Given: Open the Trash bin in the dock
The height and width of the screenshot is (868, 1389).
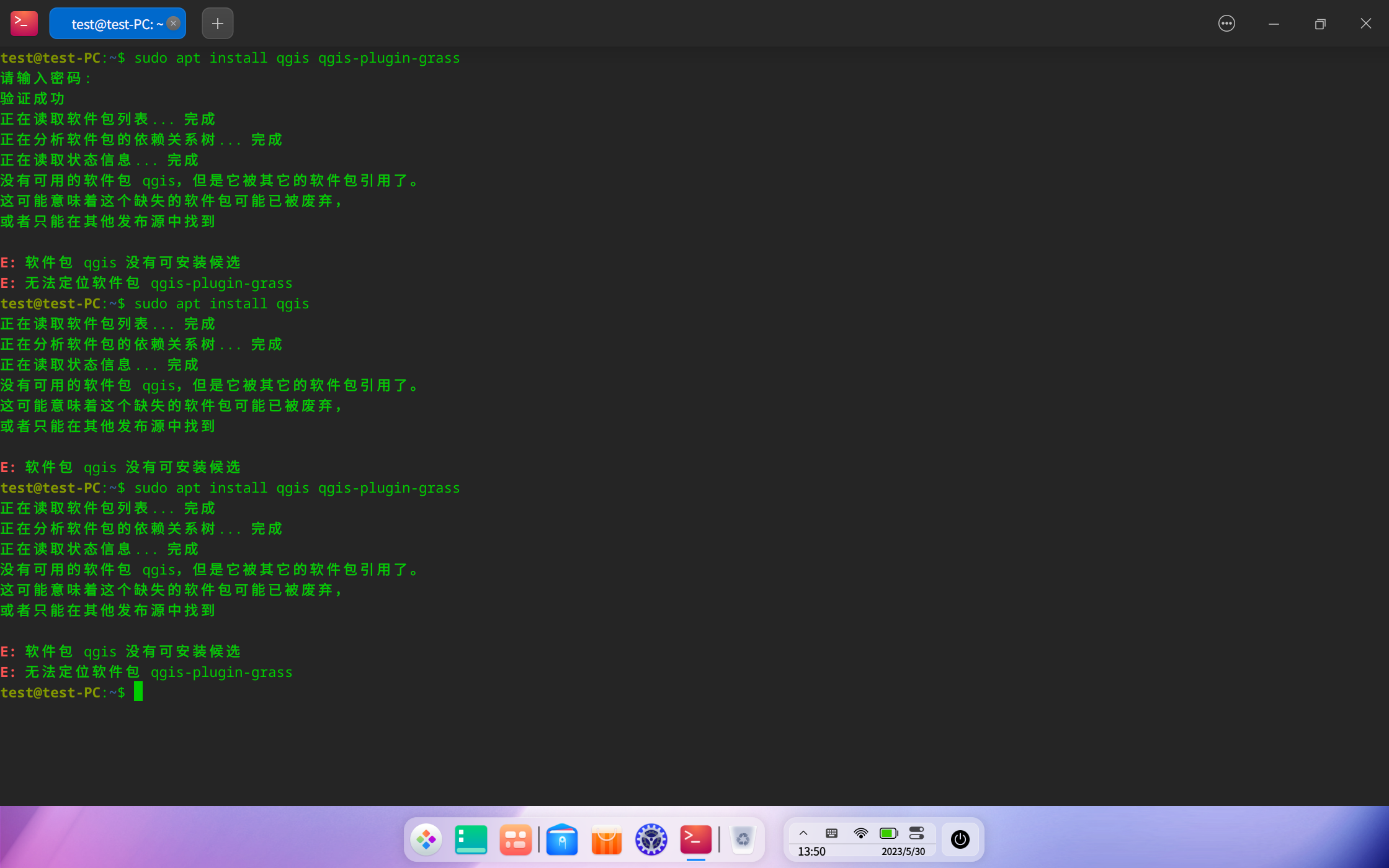Looking at the screenshot, I should [x=743, y=839].
